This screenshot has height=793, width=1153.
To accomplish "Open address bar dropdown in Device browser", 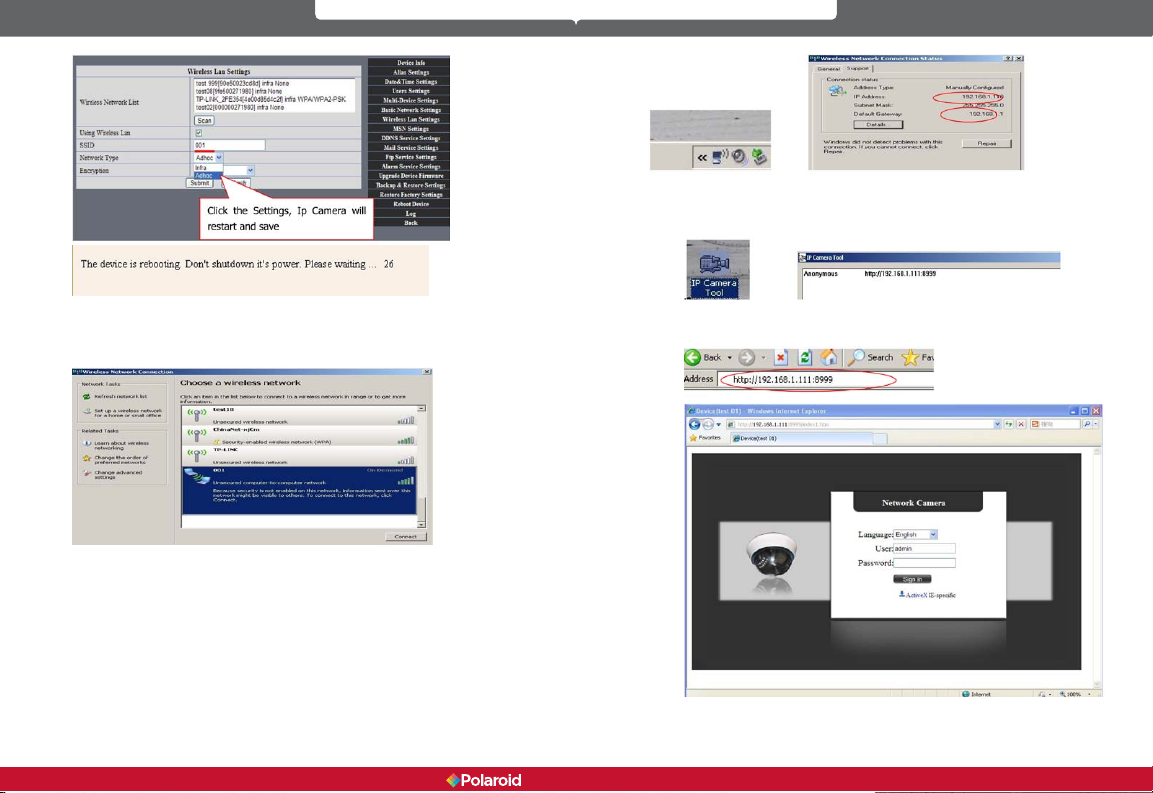I will [997, 424].
